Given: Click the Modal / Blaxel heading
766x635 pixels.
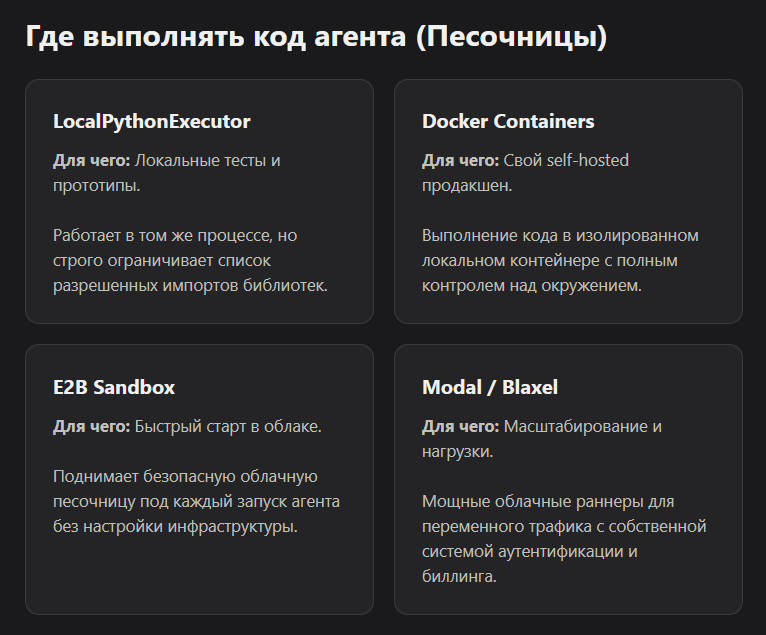Looking at the screenshot, I should point(489,387).
